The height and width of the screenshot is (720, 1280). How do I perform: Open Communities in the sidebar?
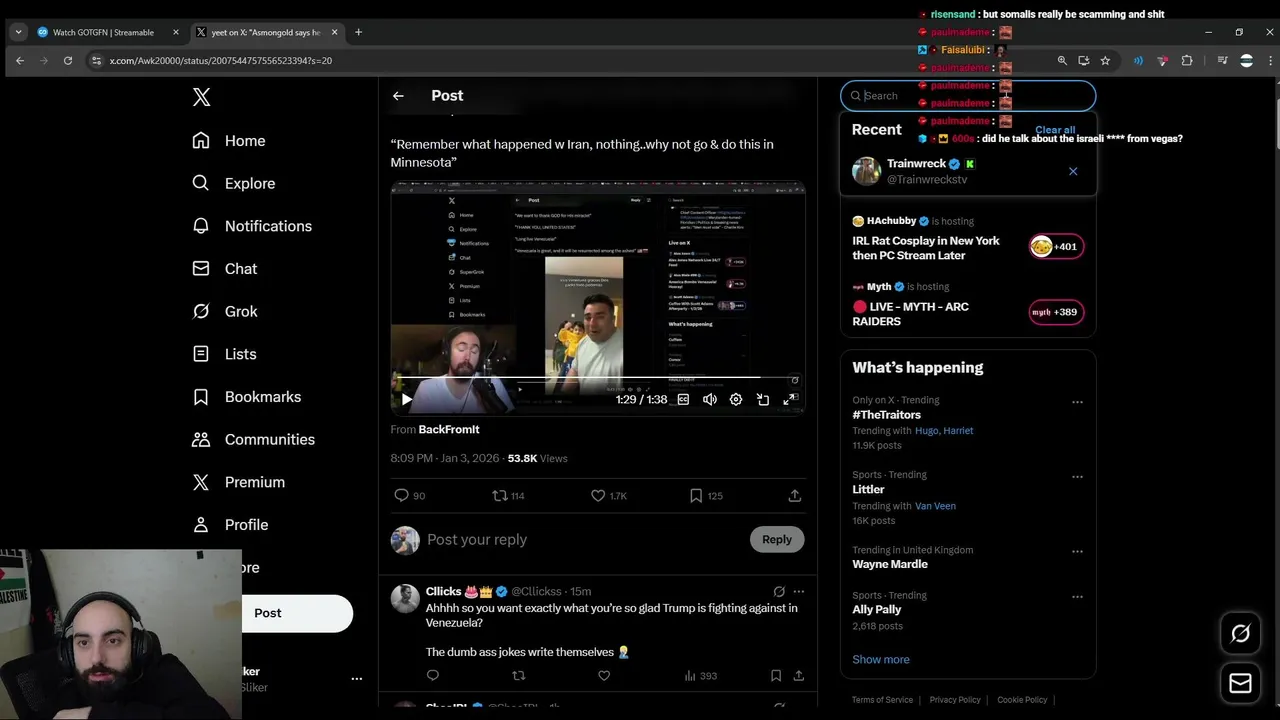(253, 439)
